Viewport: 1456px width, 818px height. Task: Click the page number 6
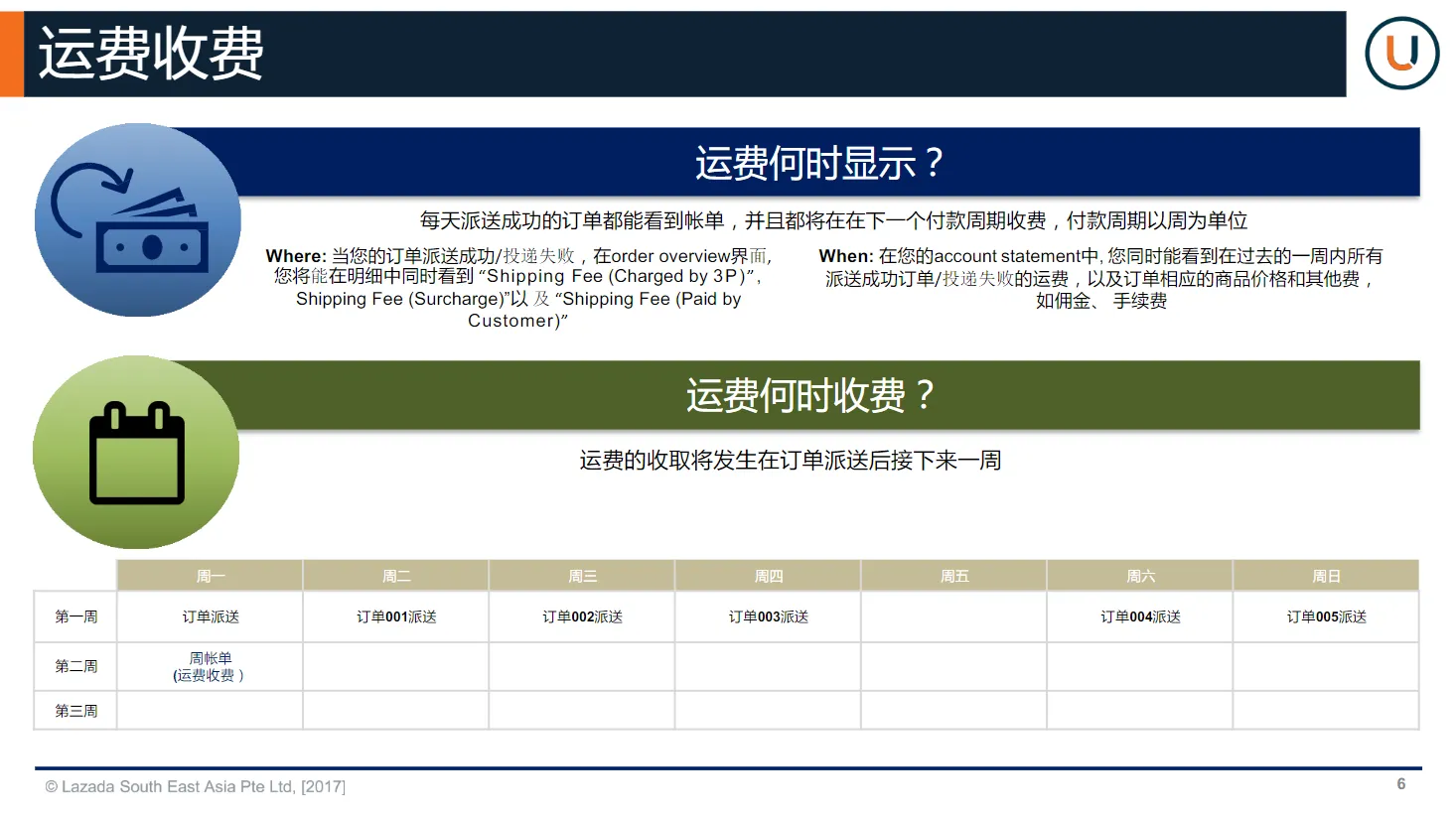[x=1400, y=783]
